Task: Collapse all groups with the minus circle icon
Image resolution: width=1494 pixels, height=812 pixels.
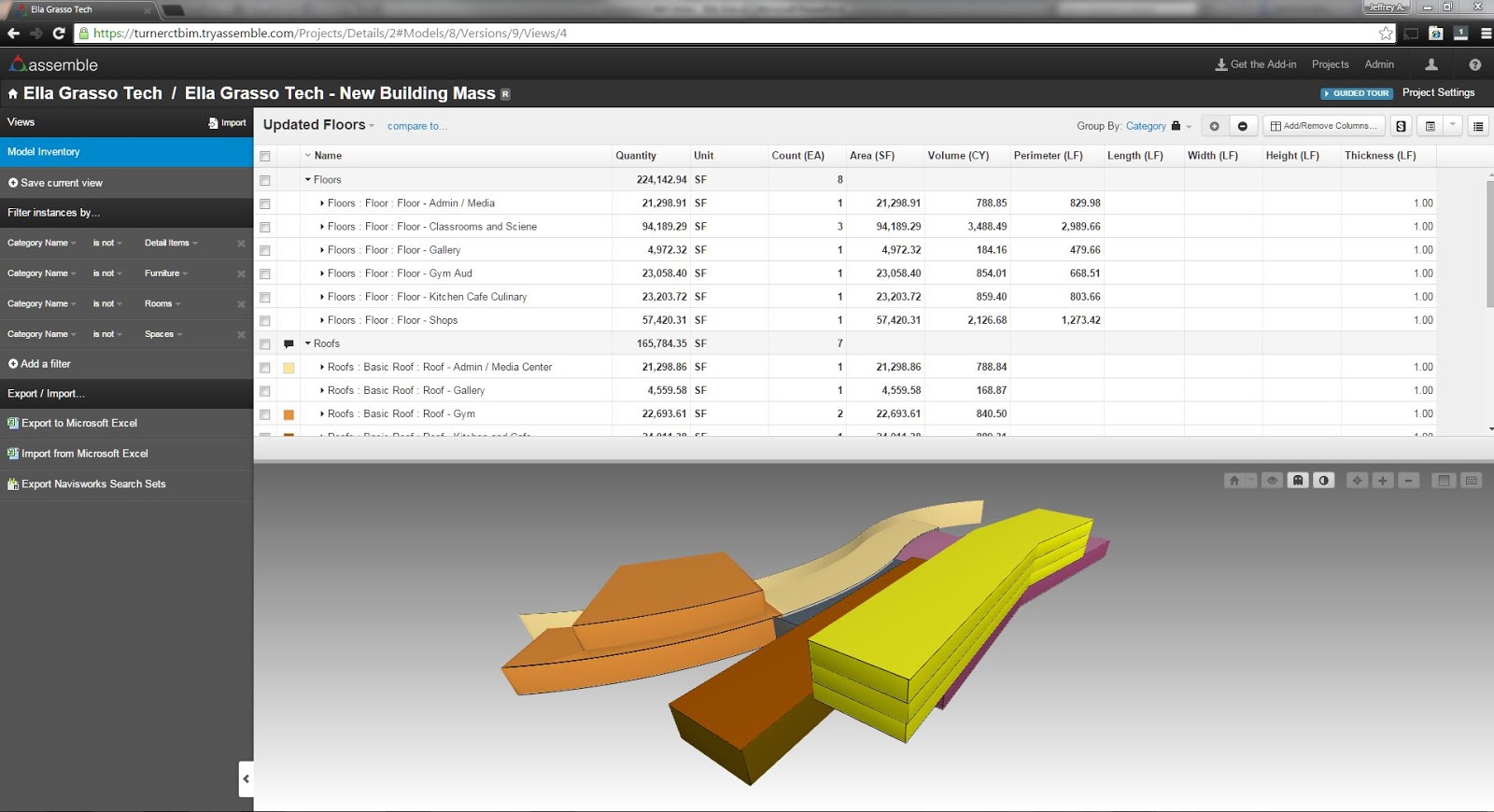Action: click(x=1242, y=126)
